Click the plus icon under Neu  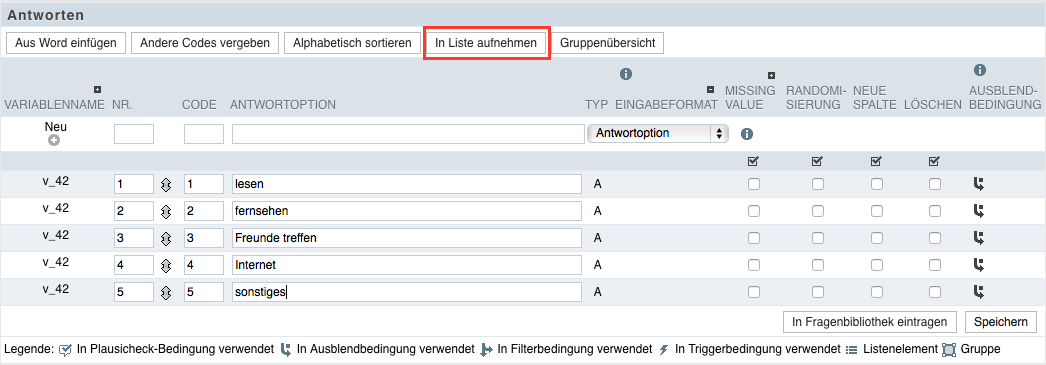click(x=54, y=140)
